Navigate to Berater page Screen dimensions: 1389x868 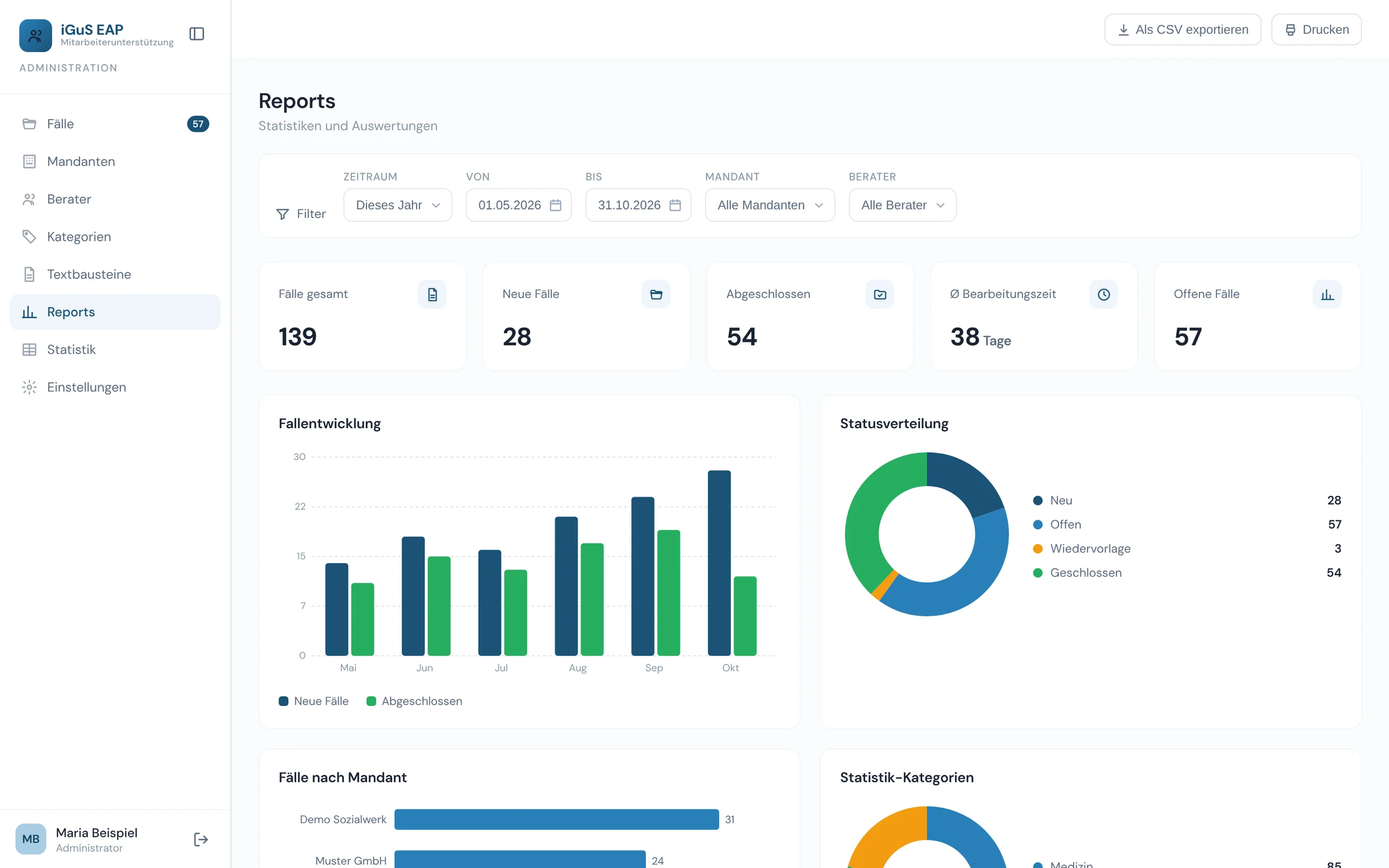click(115, 199)
